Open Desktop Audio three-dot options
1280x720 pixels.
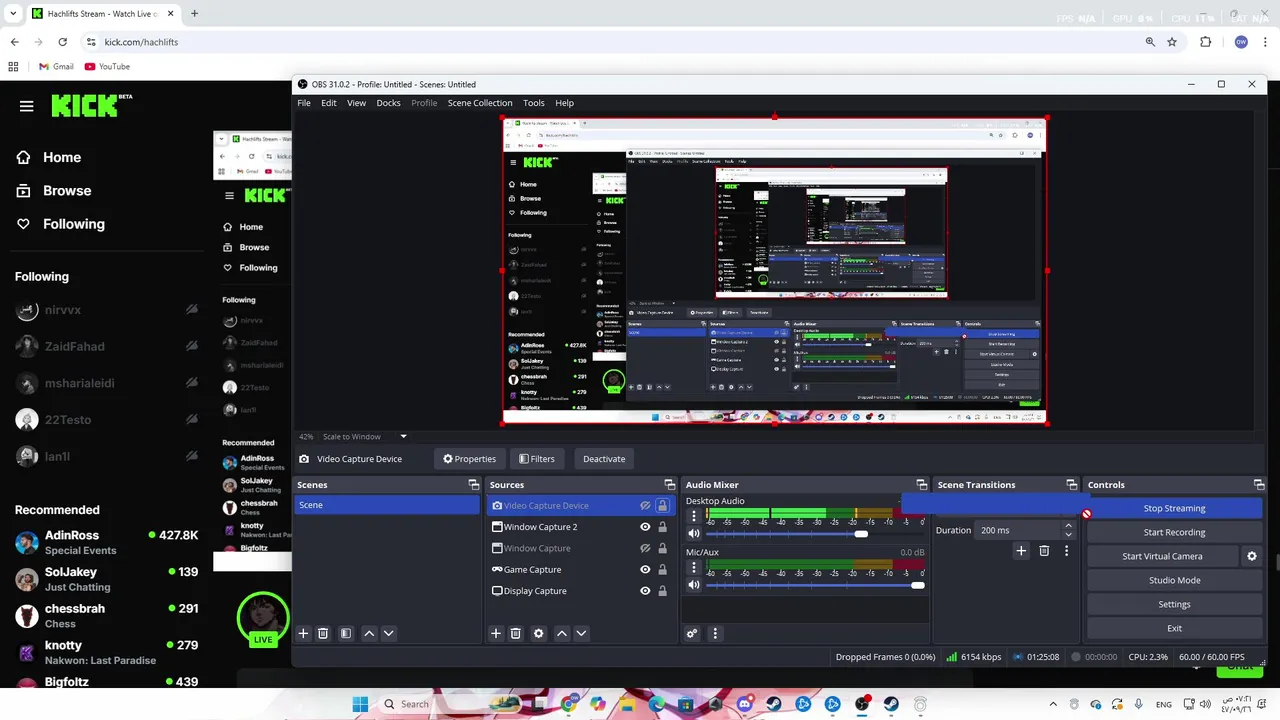[694, 516]
